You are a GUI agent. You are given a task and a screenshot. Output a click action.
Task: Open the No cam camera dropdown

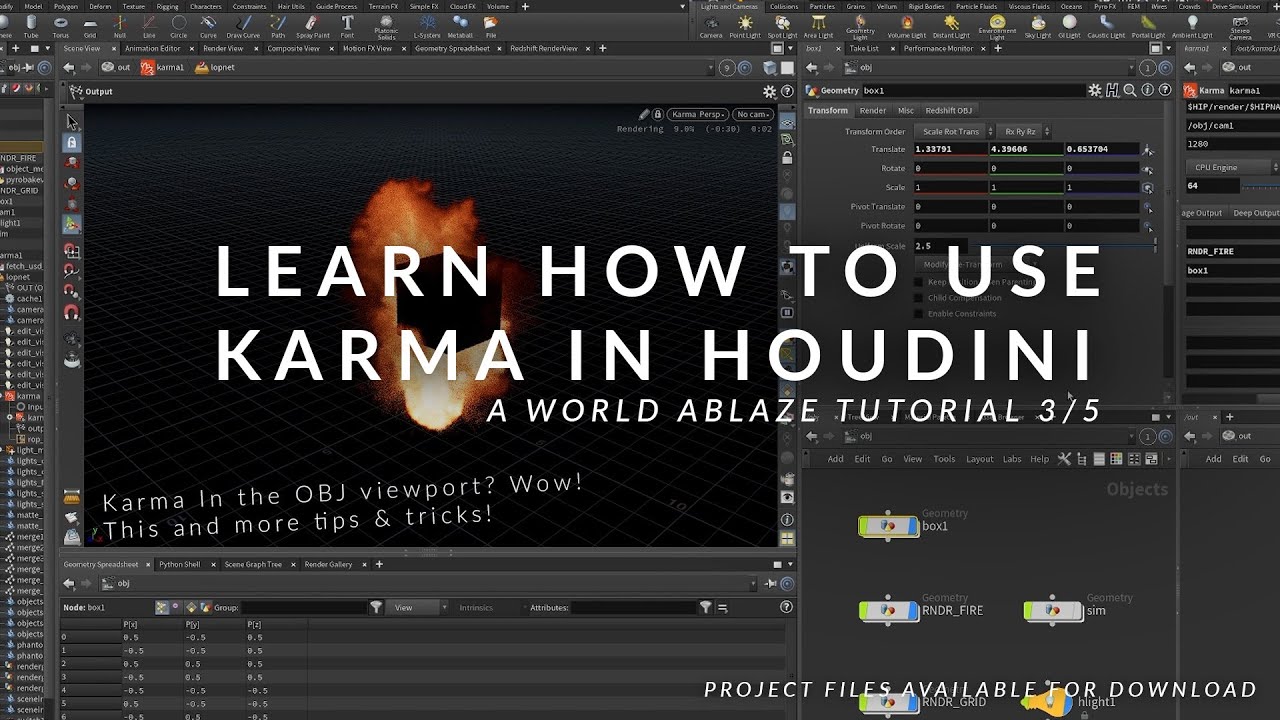tap(753, 114)
